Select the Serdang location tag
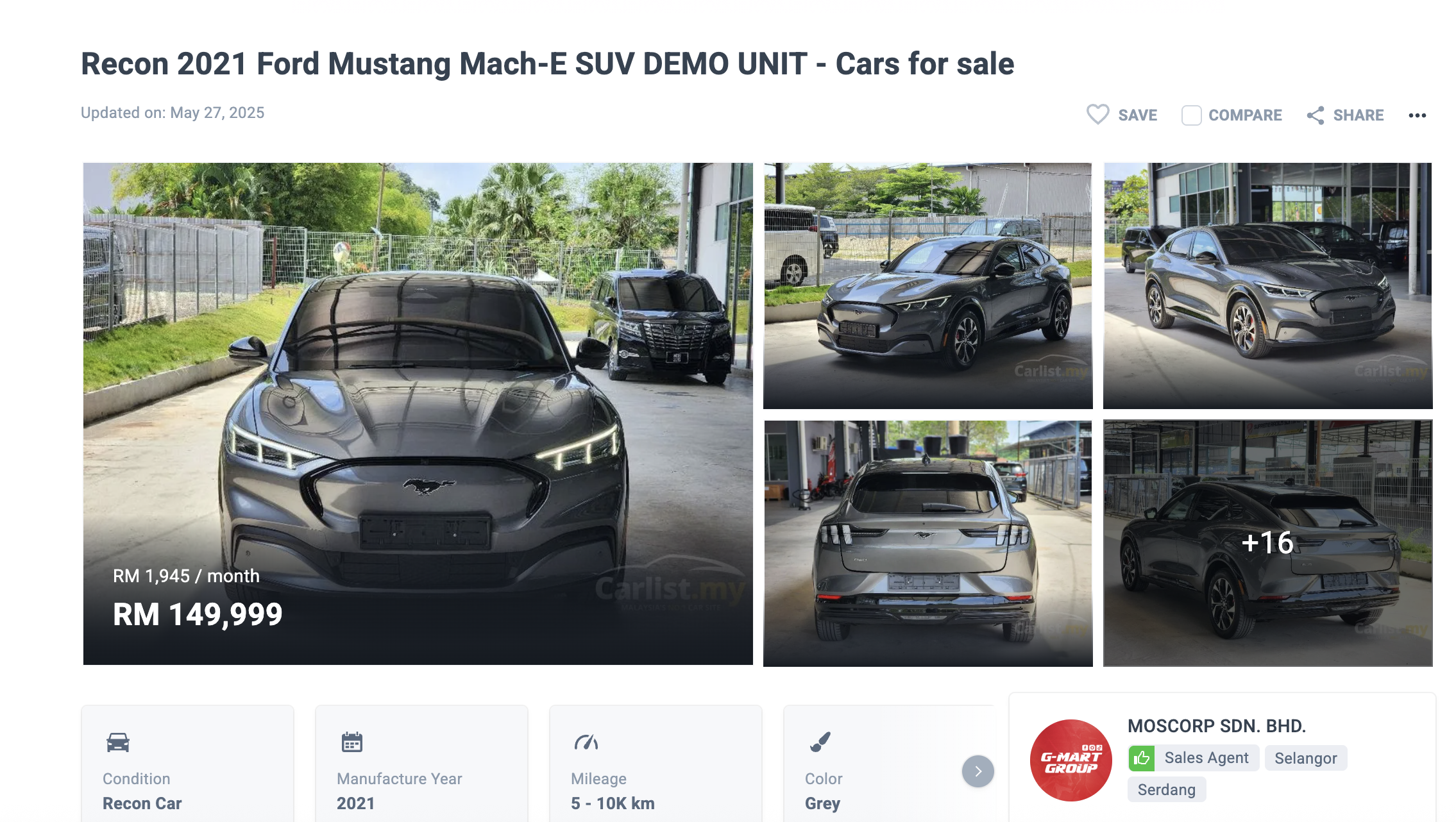 (x=1166, y=789)
